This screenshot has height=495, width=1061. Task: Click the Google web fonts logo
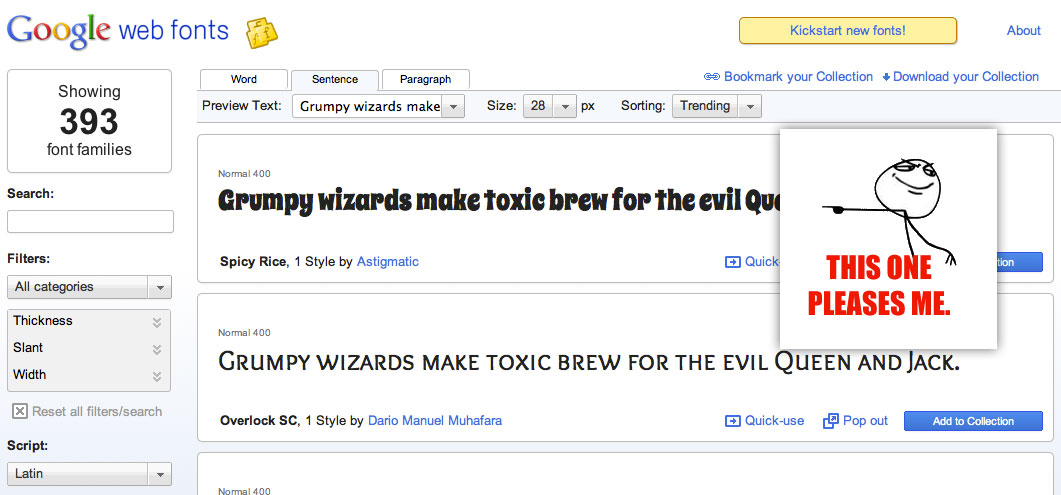pos(118,30)
